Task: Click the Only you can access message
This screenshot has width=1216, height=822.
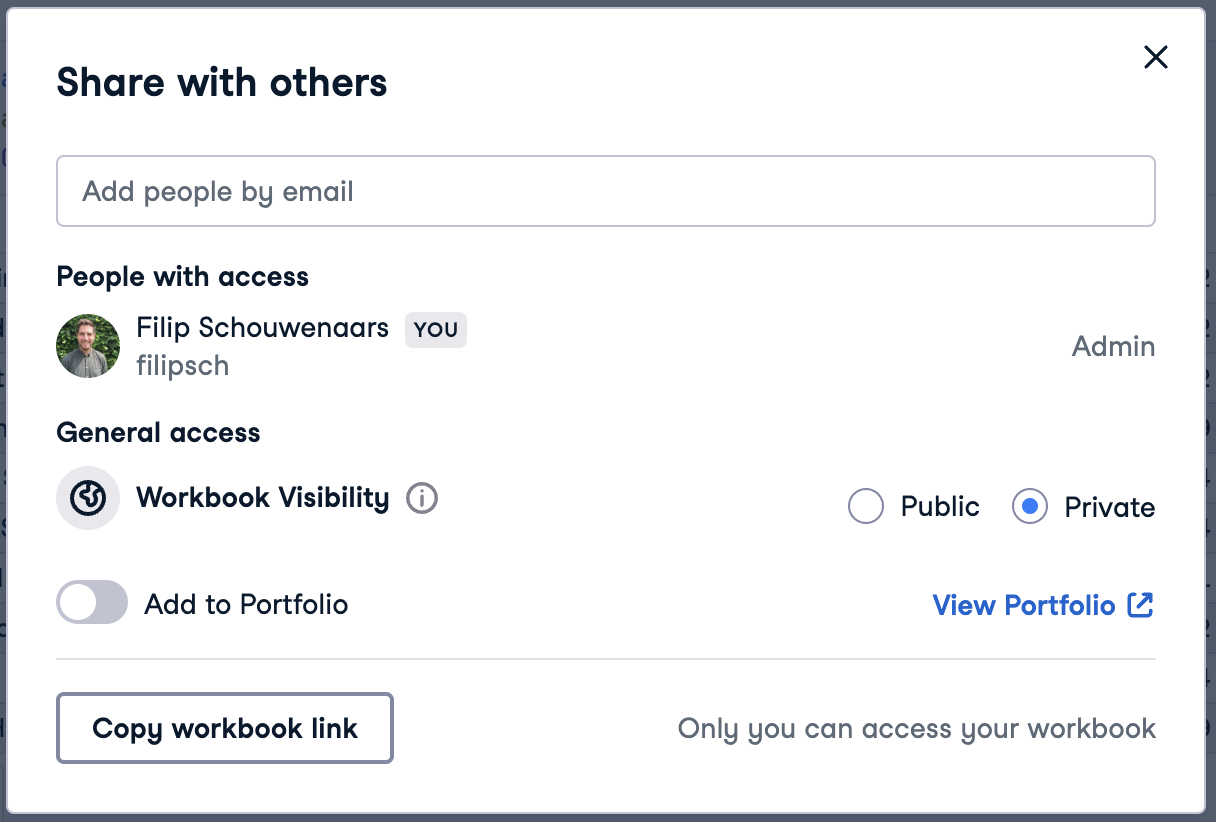Action: coord(916,728)
